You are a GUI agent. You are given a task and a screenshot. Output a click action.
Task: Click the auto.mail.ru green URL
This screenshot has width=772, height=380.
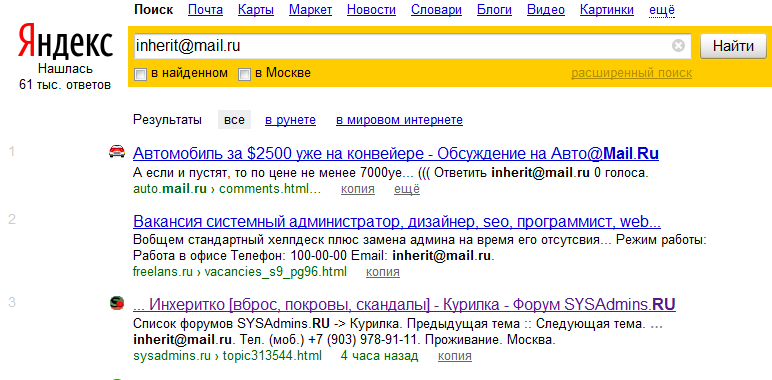click(227, 190)
